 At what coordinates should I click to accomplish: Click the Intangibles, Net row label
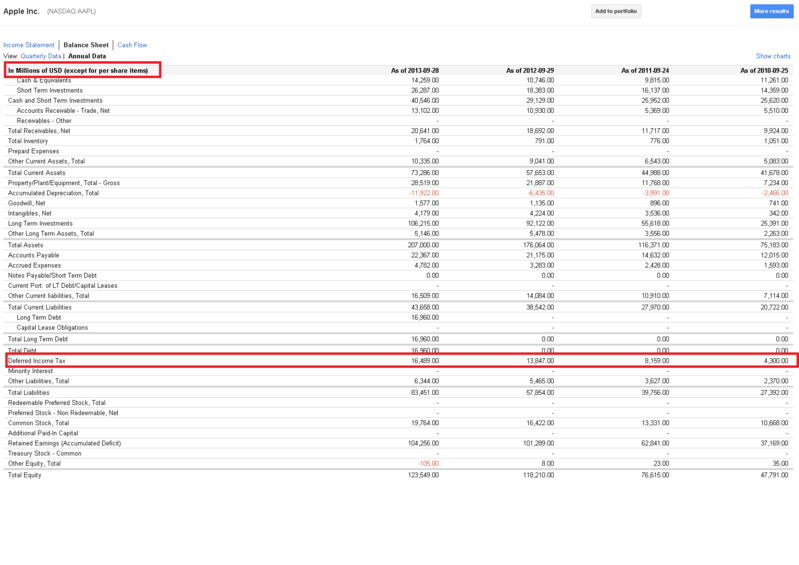coord(30,213)
